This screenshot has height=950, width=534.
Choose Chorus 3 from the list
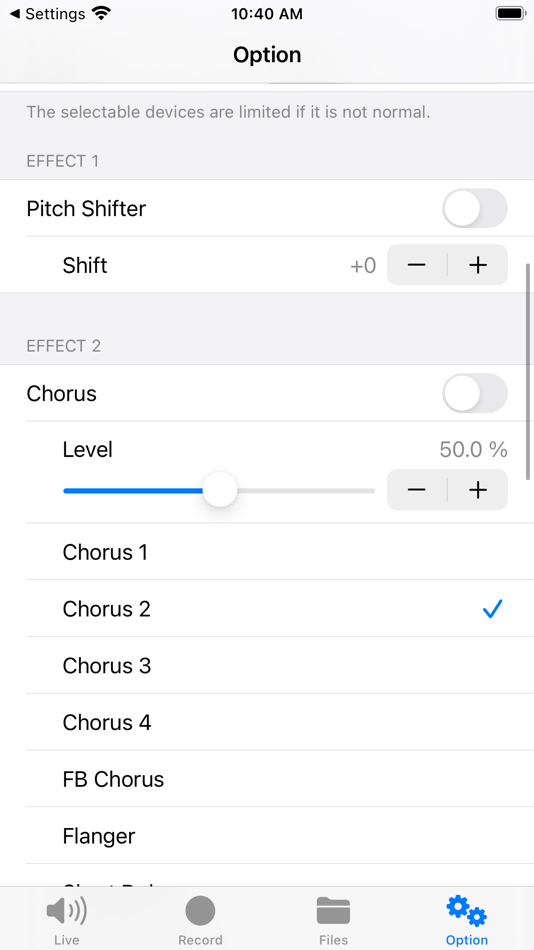click(280, 665)
